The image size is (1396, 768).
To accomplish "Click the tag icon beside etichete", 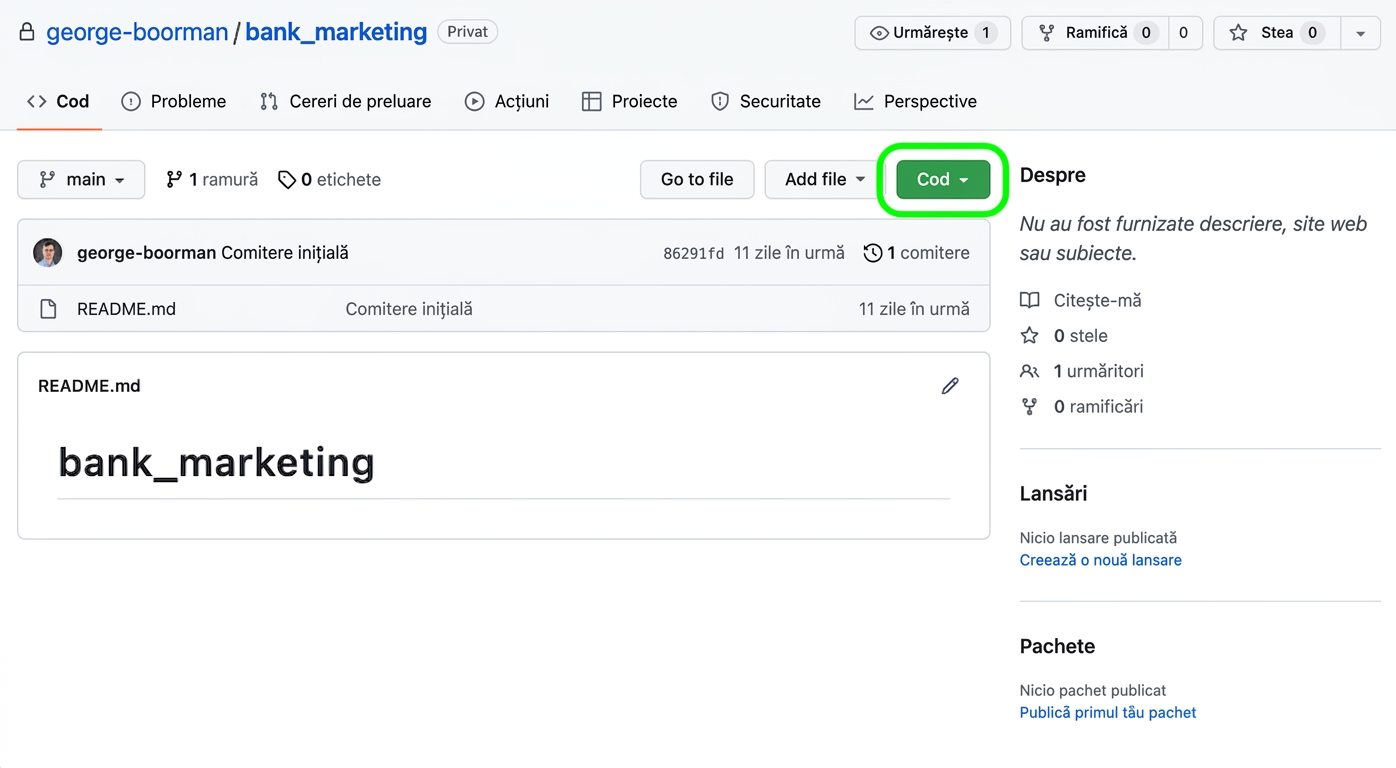I will [x=287, y=180].
